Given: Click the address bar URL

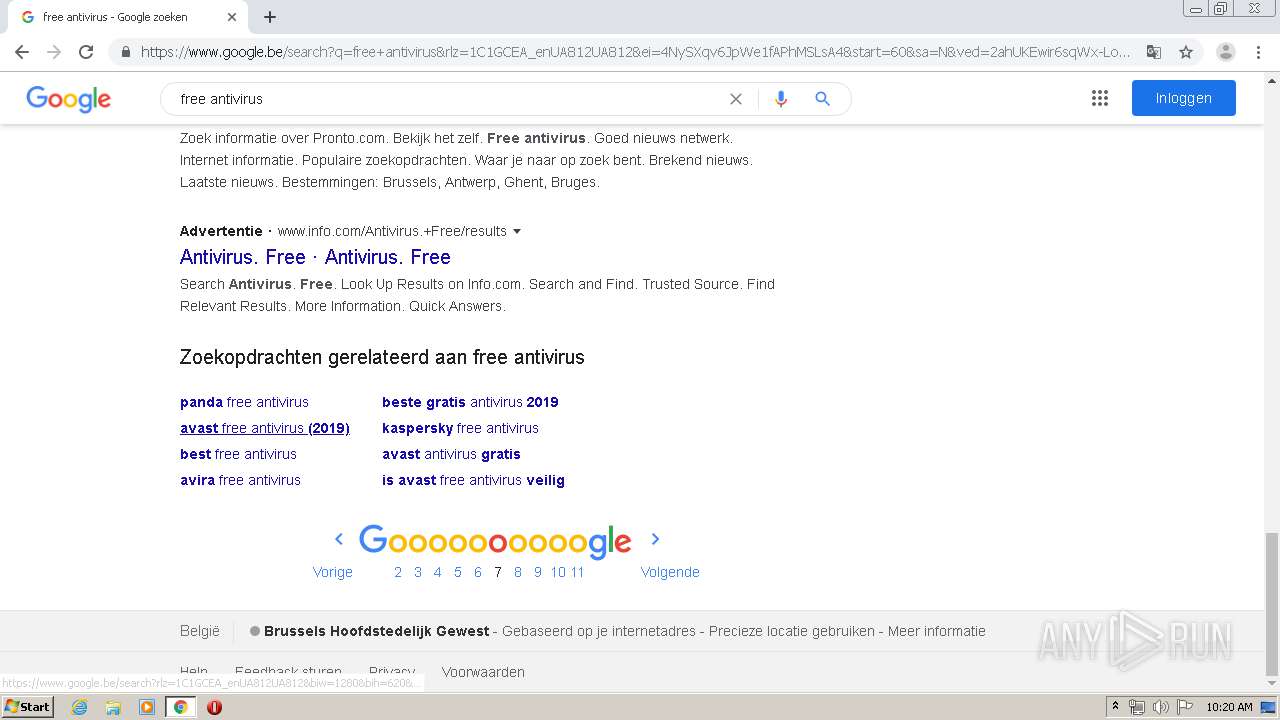Looking at the screenshot, I should (635, 52).
